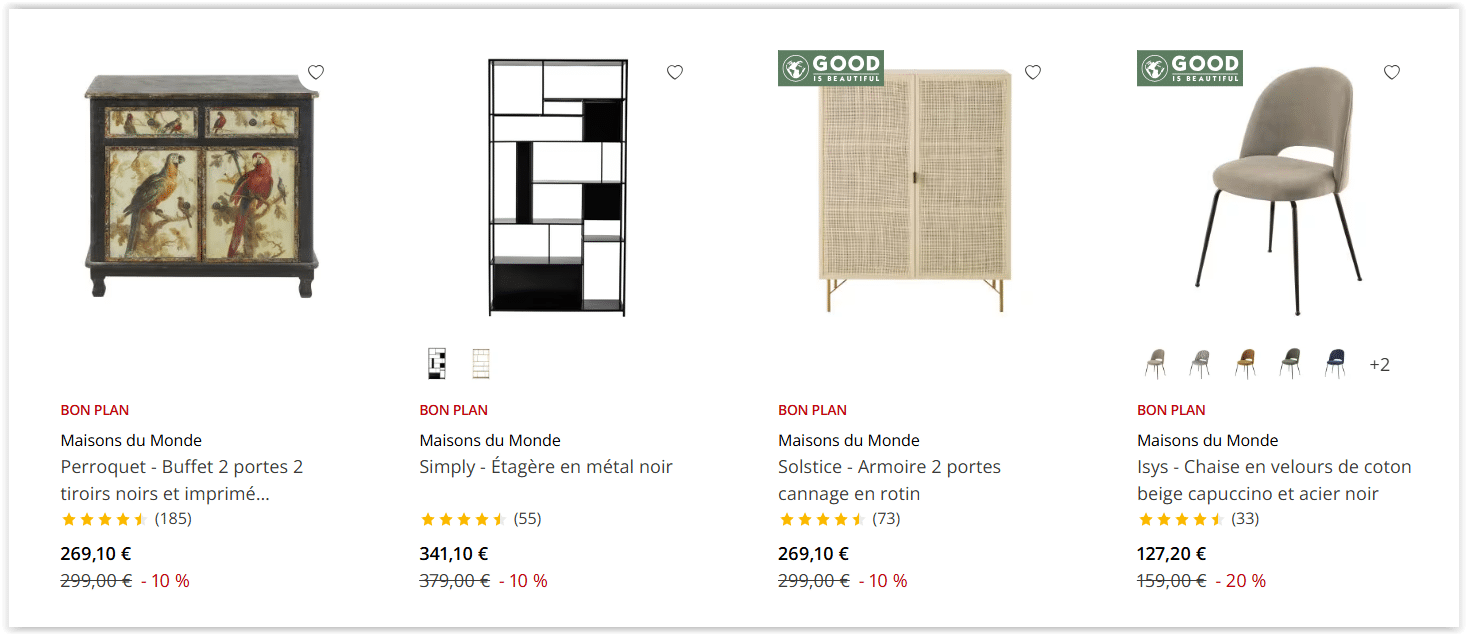The width and height of the screenshot is (1467, 635).
Task: Pick dark green Isys chair variant
Action: [1290, 364]
